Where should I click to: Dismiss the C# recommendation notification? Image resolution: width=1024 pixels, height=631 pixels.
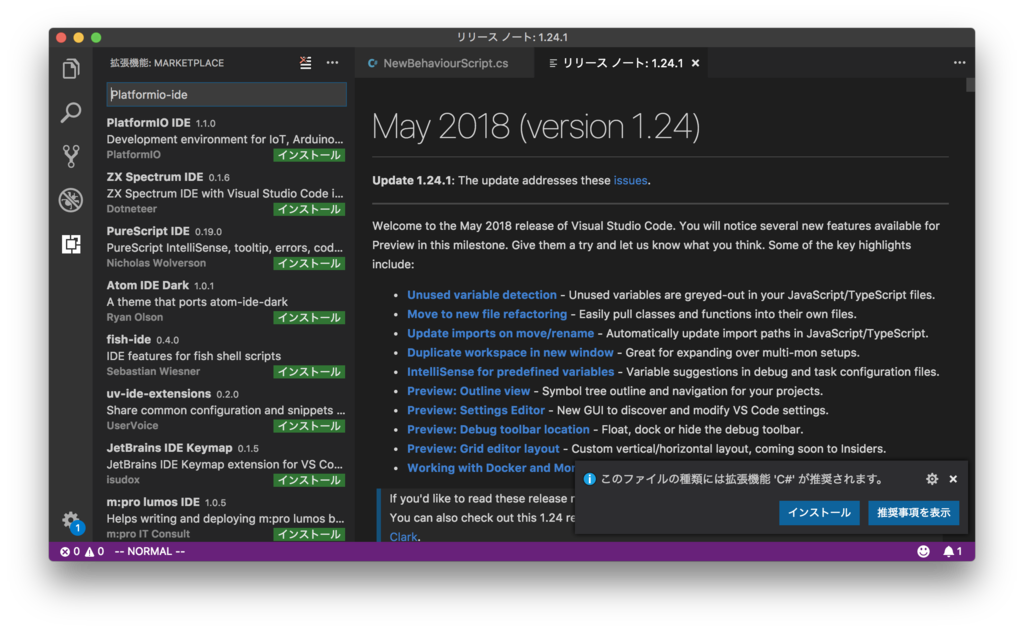(x=953, y=479)
